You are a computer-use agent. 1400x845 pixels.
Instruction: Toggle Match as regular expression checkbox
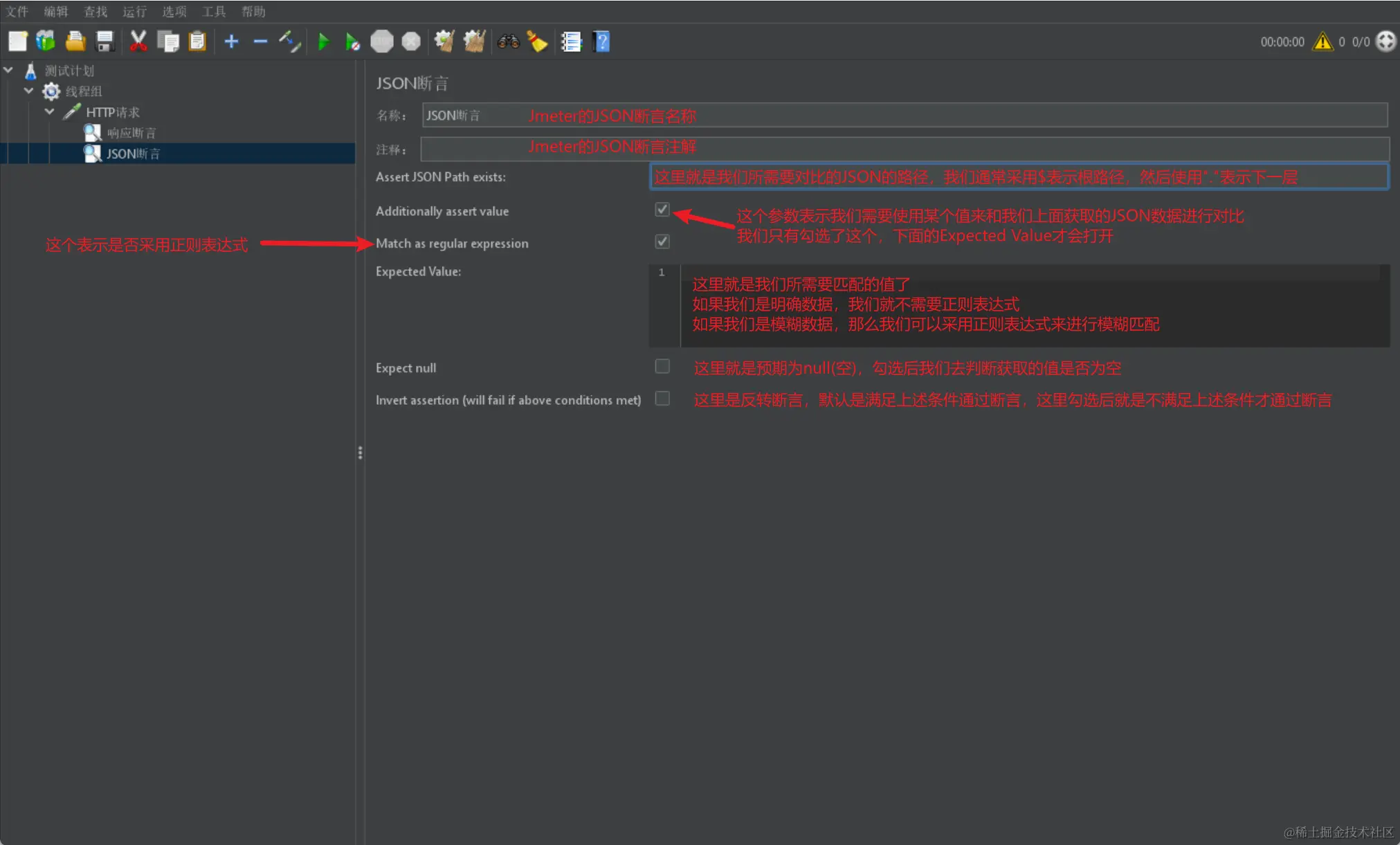tap(662, 242)
